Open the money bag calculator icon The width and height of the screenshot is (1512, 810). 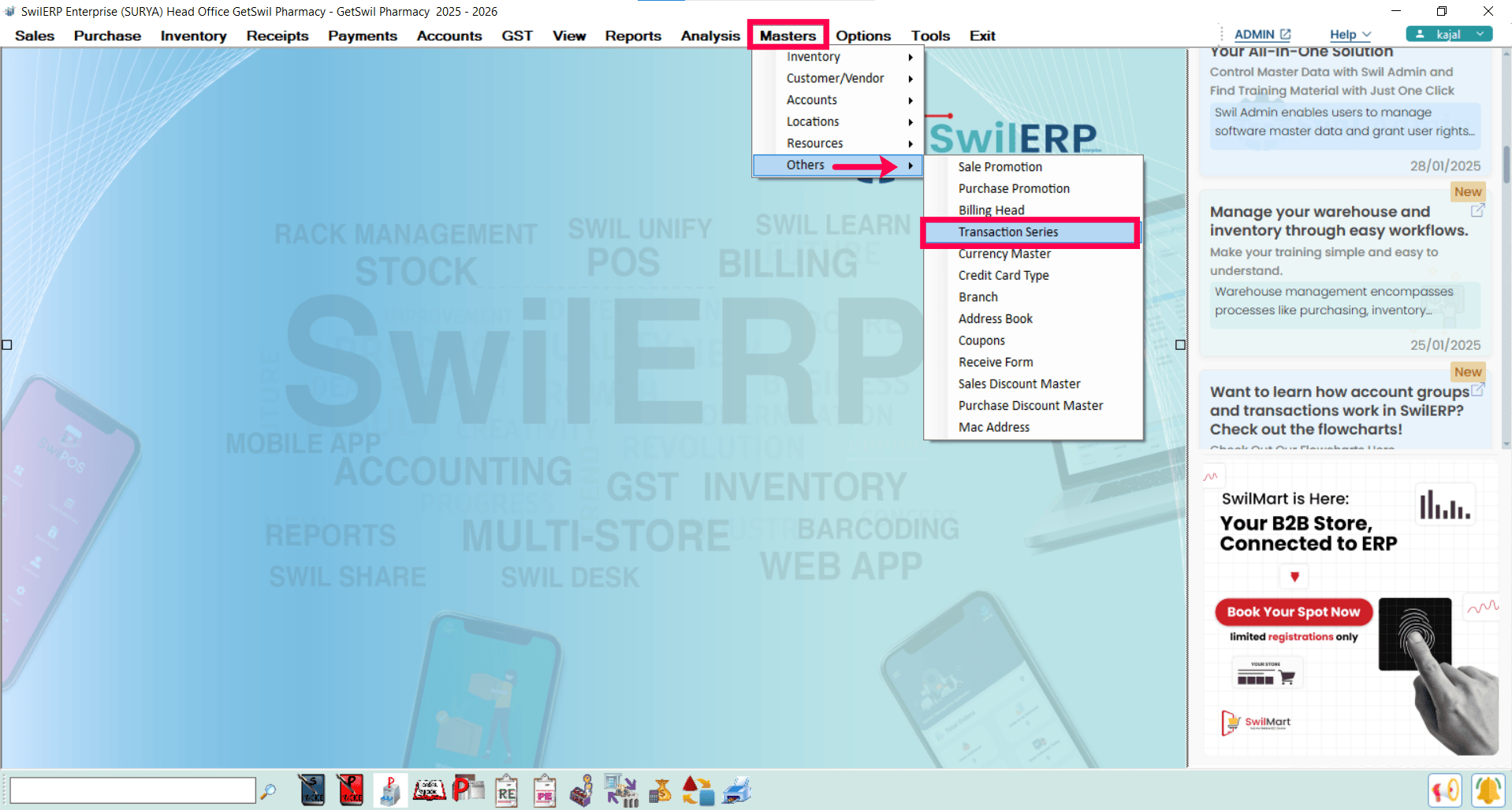660,790
